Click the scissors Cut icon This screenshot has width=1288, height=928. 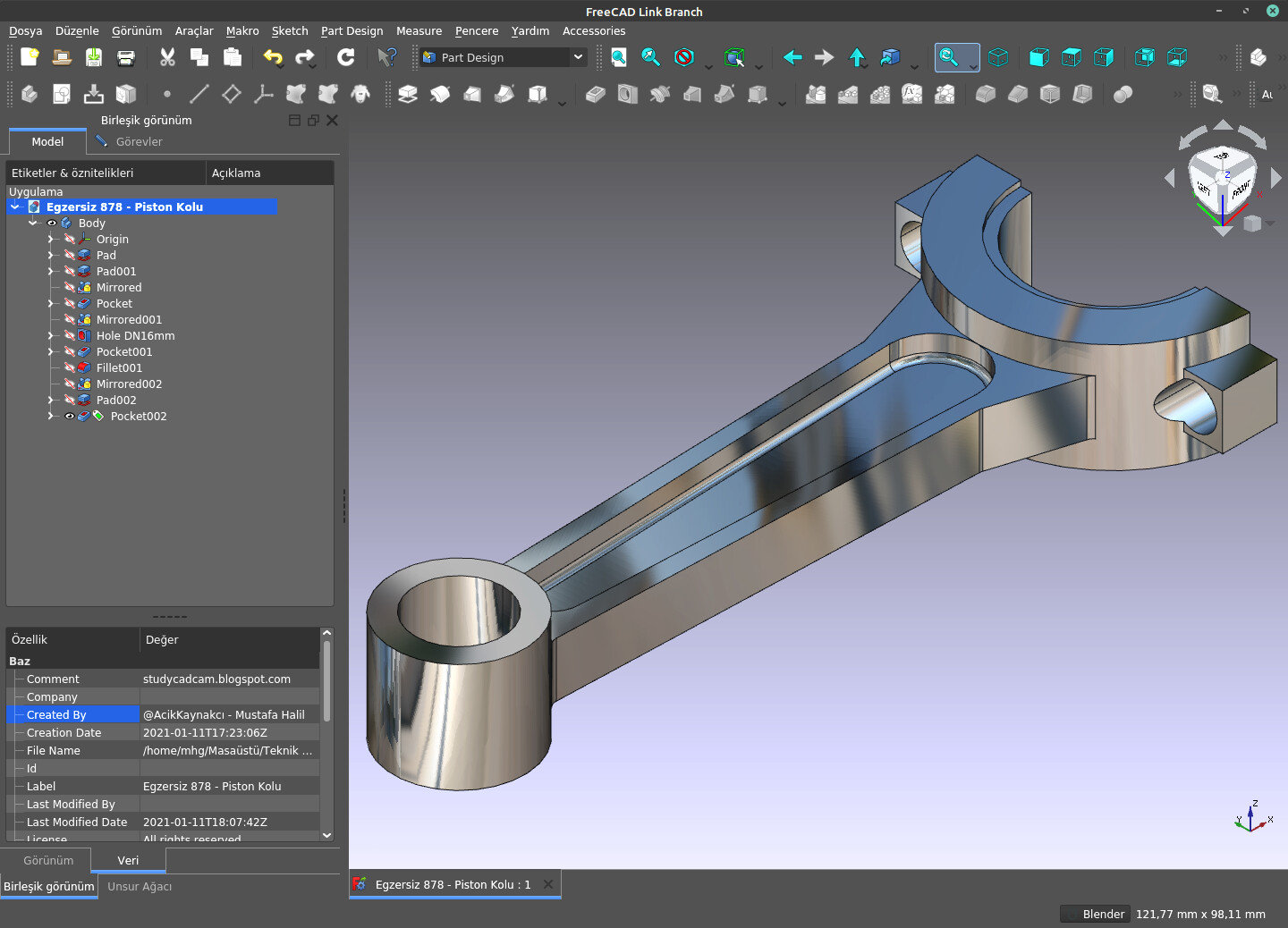point(167,57)
